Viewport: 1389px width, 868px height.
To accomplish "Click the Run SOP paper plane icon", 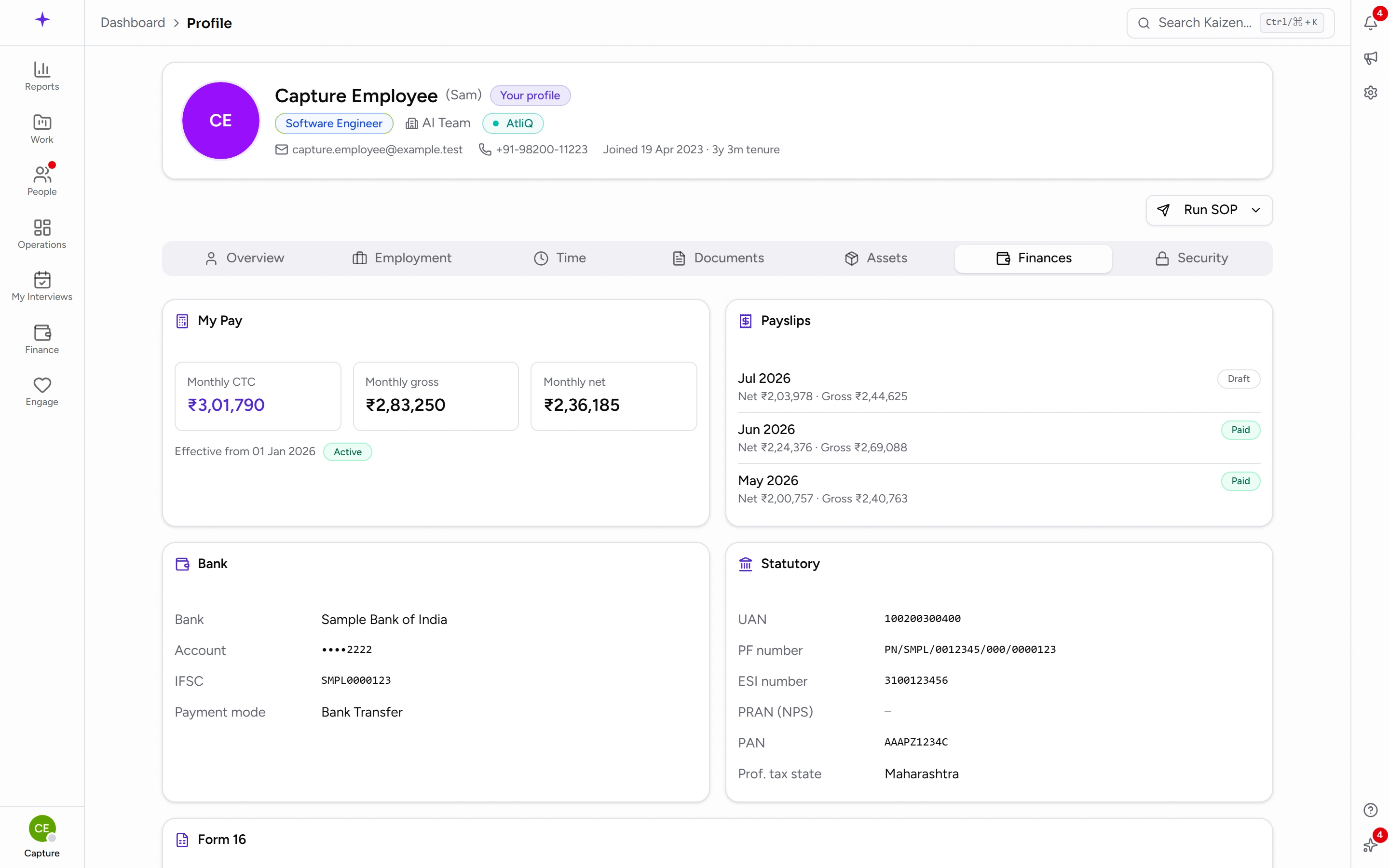I will pos(1163,210).
